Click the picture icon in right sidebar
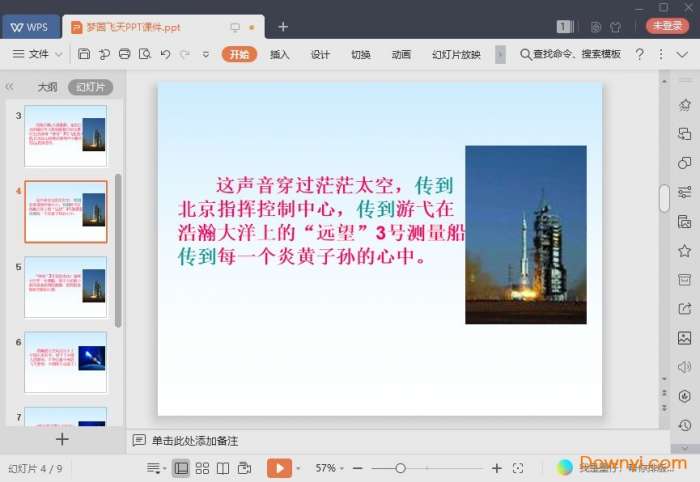The width and height of the screenshot is (700, 482). 684,338
